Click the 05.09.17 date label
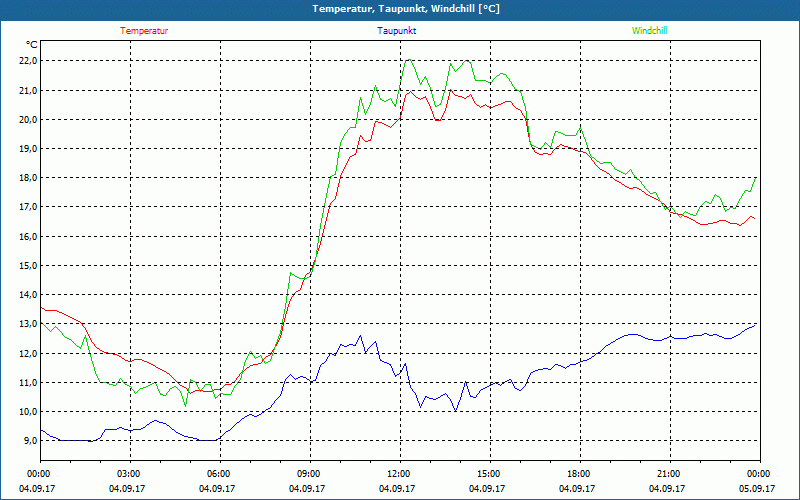 point(758,489)
